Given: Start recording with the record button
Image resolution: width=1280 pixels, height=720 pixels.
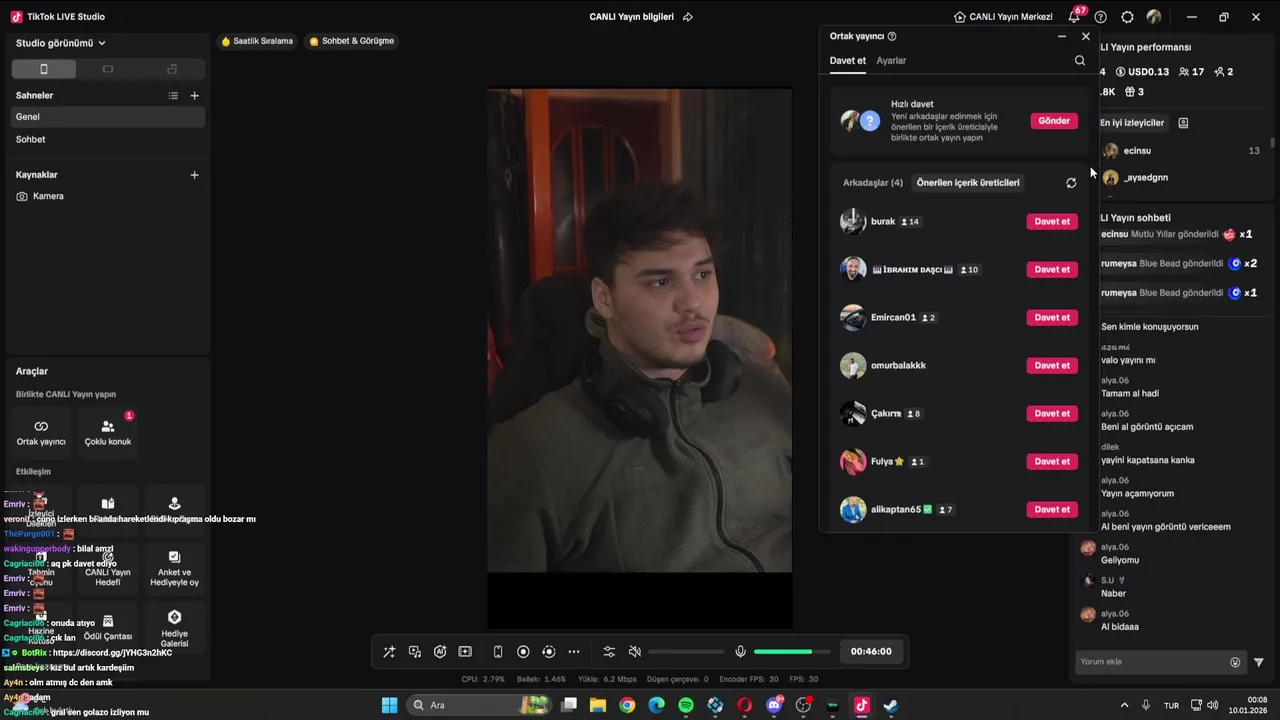Looking at the screenshot, I should click(523, 652).
